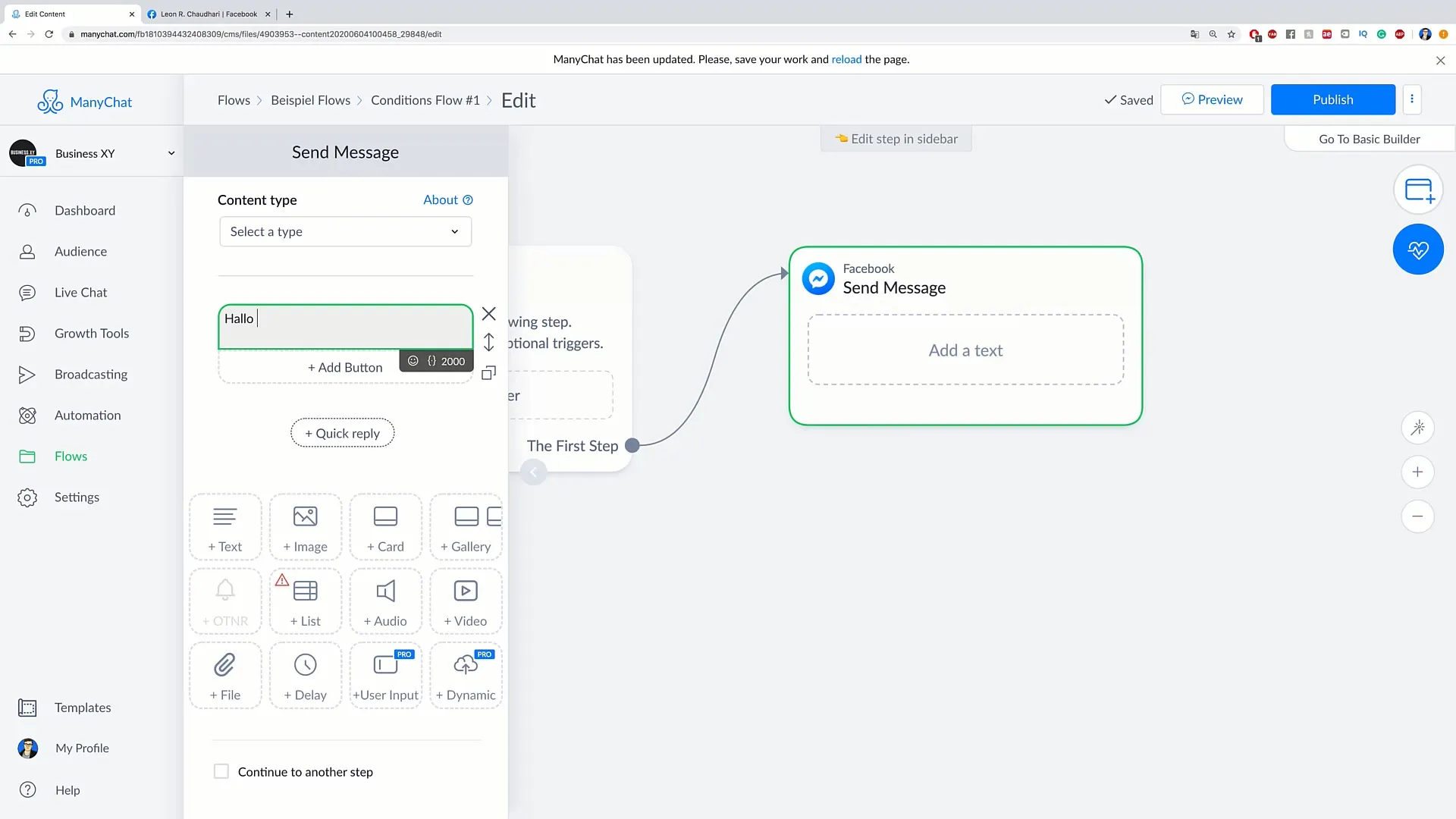The image size is (1456, 819).
Task: Click the blue heart pulse button
Action: coord(1418,249)
